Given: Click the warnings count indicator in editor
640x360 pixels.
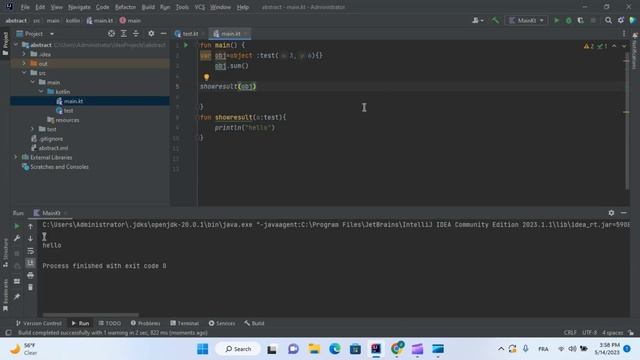Looking at the screenshot, I should 589,46.
